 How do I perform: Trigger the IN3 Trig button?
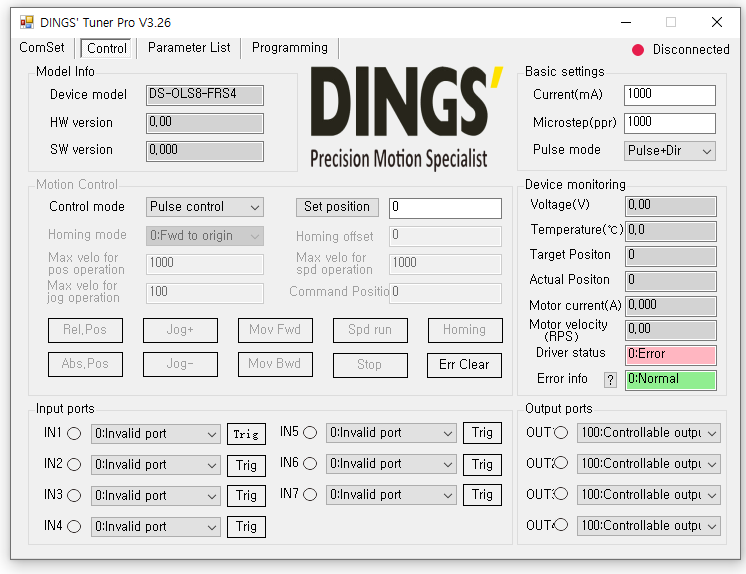tap(246, 496)
